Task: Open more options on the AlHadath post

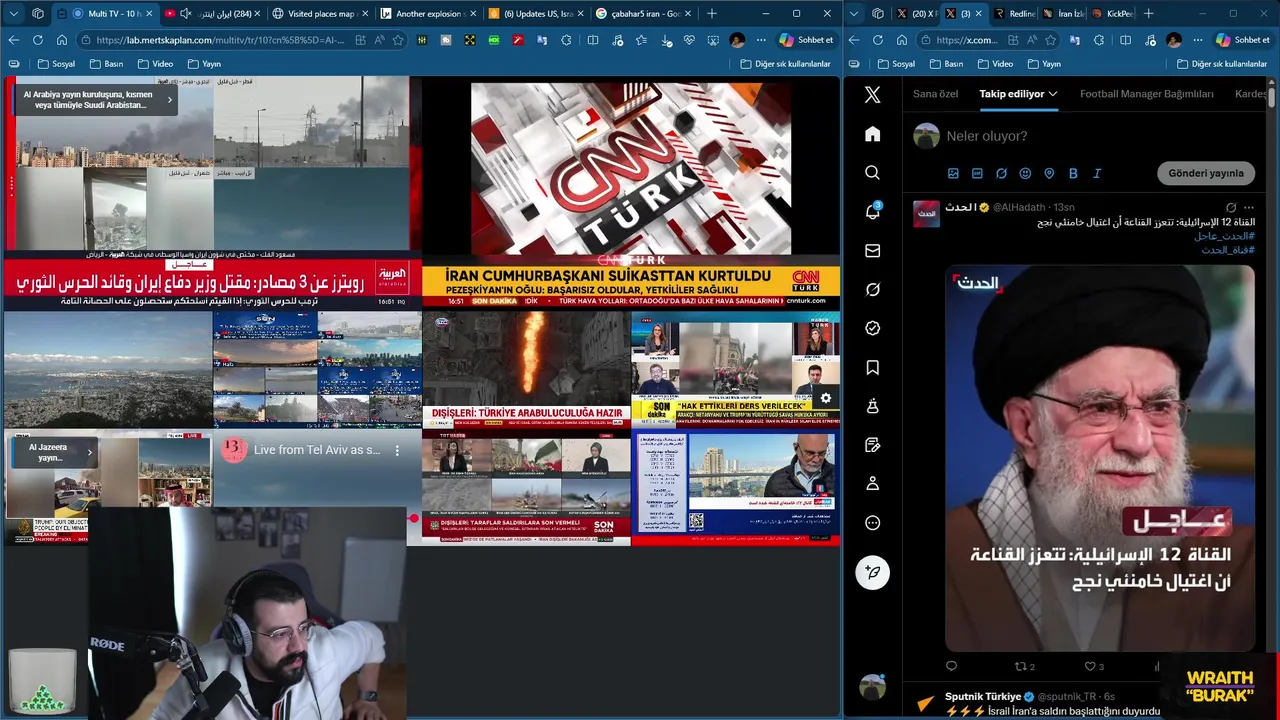Action: [1250, 207]
